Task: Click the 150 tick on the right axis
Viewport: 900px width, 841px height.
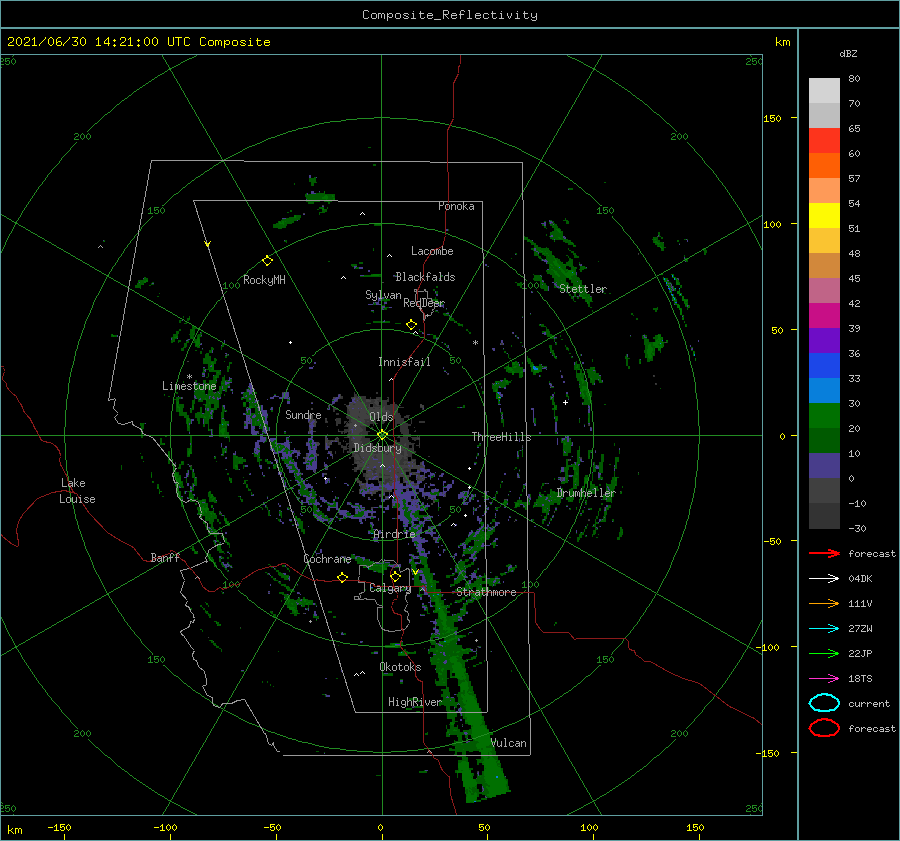Action: [x=772, y=118]
